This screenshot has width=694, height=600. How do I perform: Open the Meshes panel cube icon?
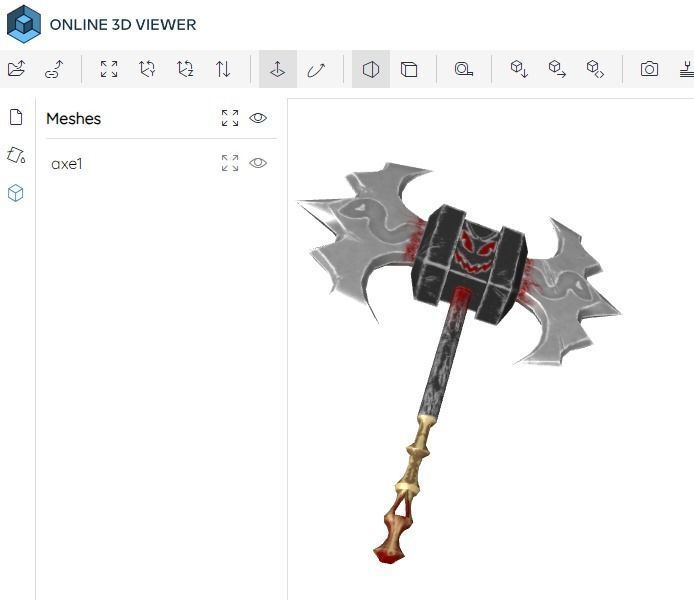click(15, 193)
